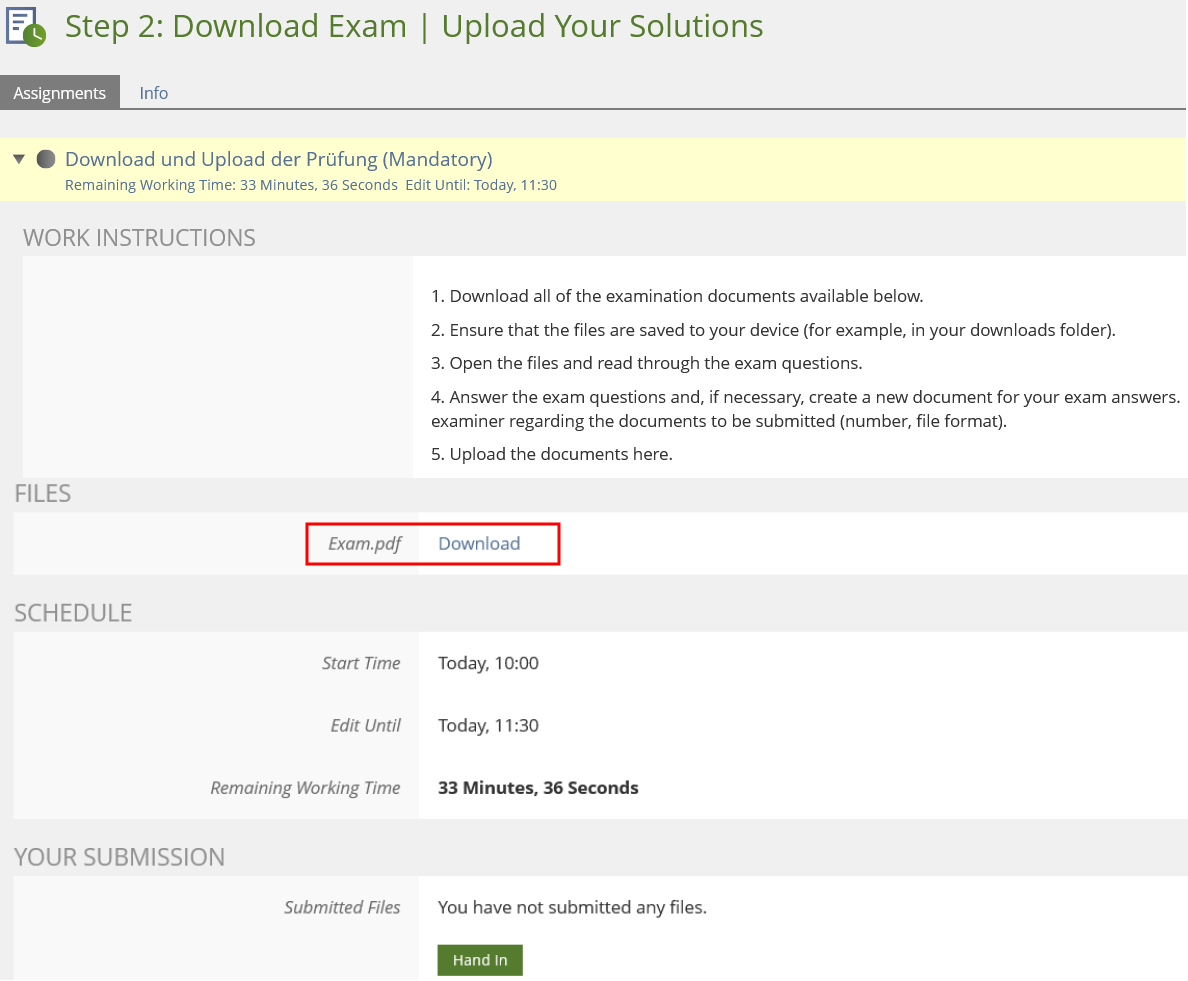The image size is (1188, 981).
Task: Click the page title Step 2 heading
Action: click(414, 27)
